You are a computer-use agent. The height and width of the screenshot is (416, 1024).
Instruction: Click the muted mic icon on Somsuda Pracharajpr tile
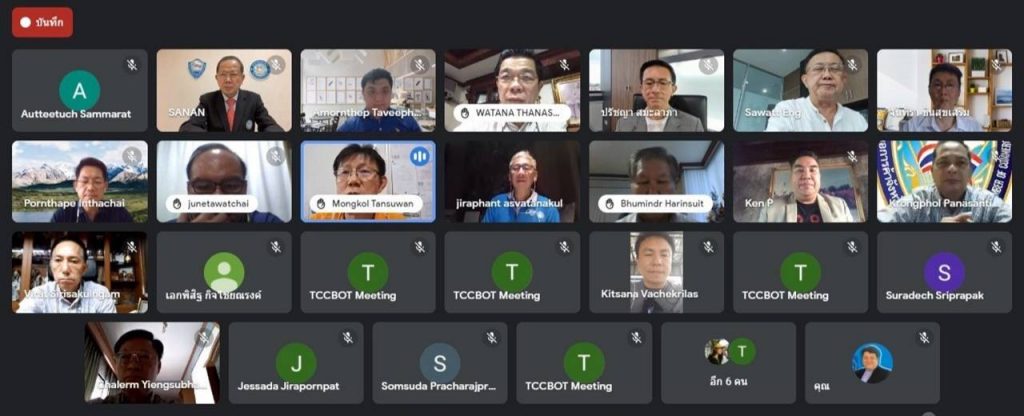tap(492, 338)
